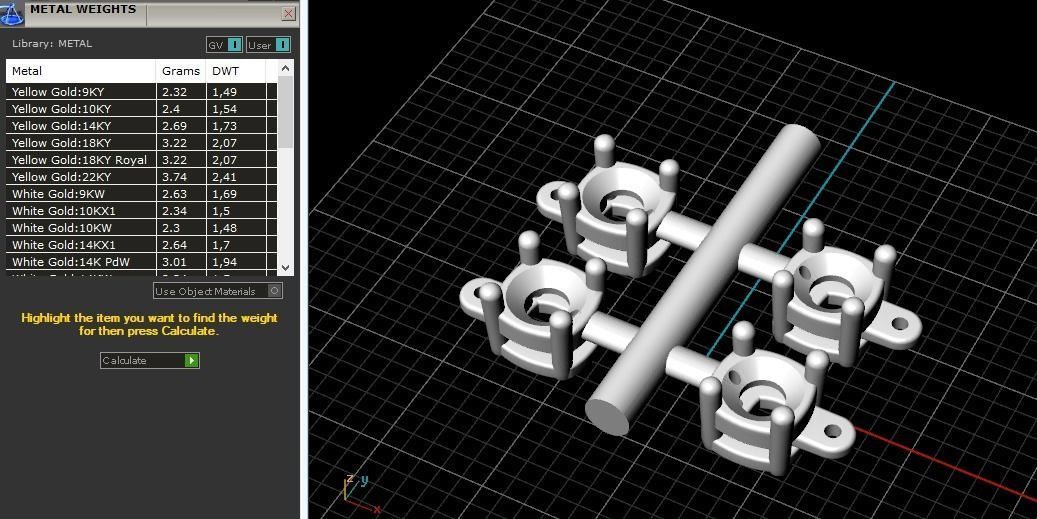Select the White Gold:14K PdW row
Viewport: 1037px width, 519px height.
[142, 262]
